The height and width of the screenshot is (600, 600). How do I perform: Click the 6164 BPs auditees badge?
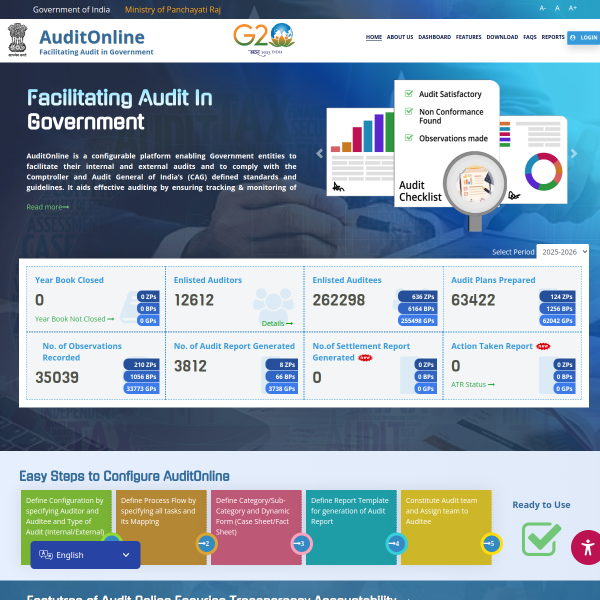418,309
